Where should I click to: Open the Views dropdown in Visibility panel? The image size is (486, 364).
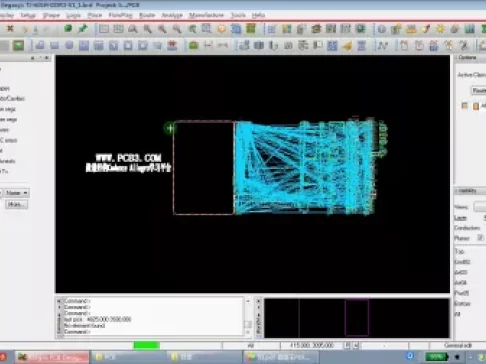pos(480,207)
